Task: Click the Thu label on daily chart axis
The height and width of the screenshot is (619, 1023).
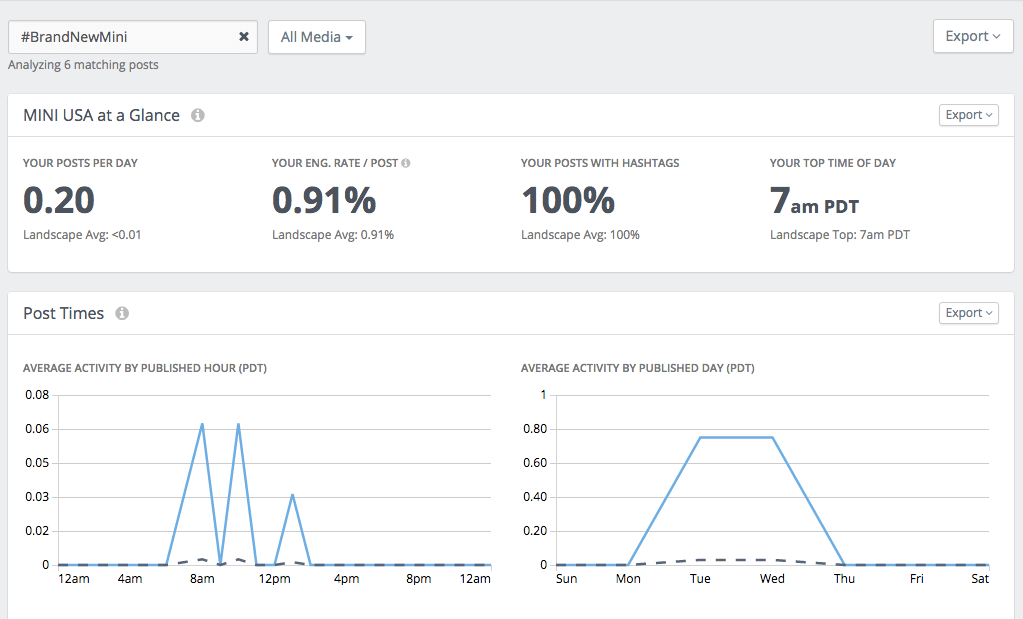Action: [844, 579]
